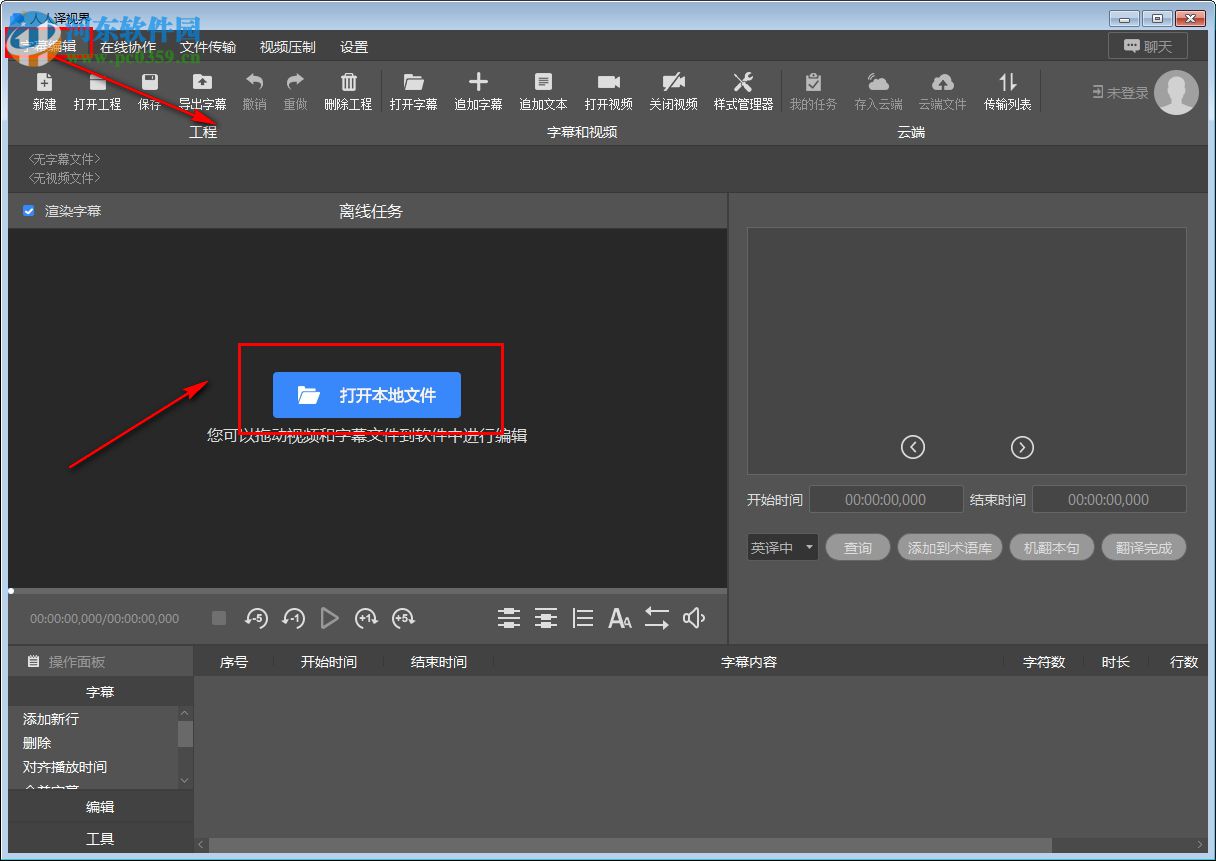Click 追加字幕 plus icon
Image resolution: width=1216 pixels, height=861 pixels.
pyautogui.click(x=478, y=84)
